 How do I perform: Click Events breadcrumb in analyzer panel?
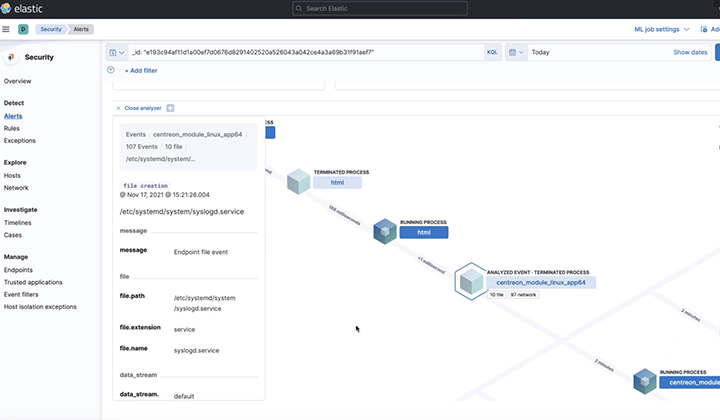tap(135, 134)
